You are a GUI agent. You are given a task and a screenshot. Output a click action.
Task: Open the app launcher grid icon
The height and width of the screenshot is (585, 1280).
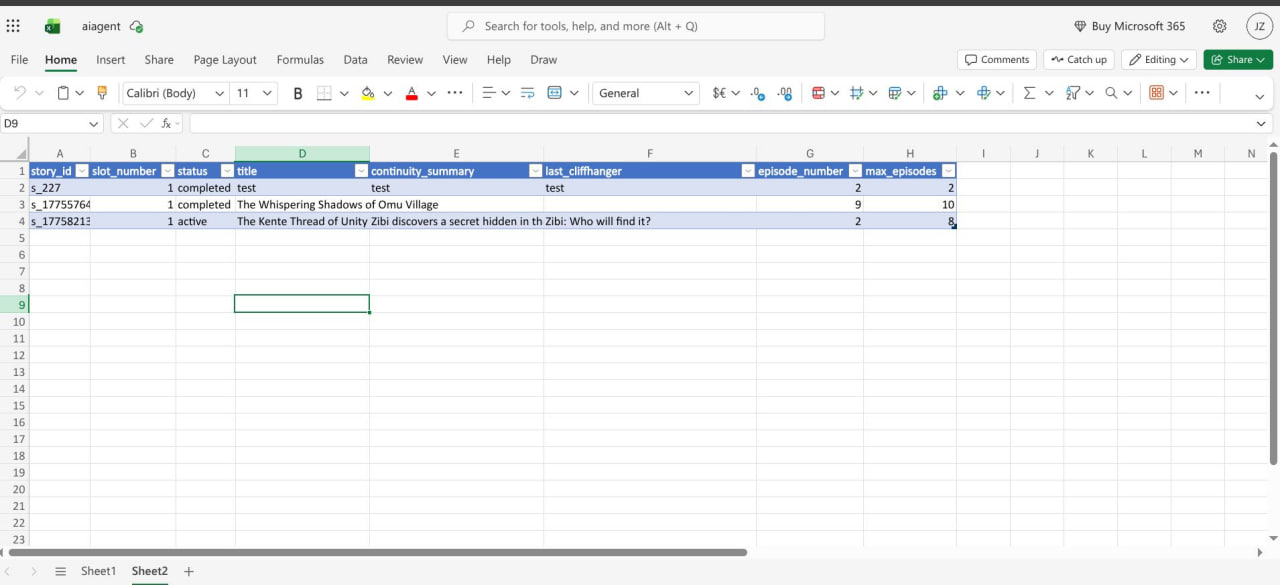[x=13, y=26]
